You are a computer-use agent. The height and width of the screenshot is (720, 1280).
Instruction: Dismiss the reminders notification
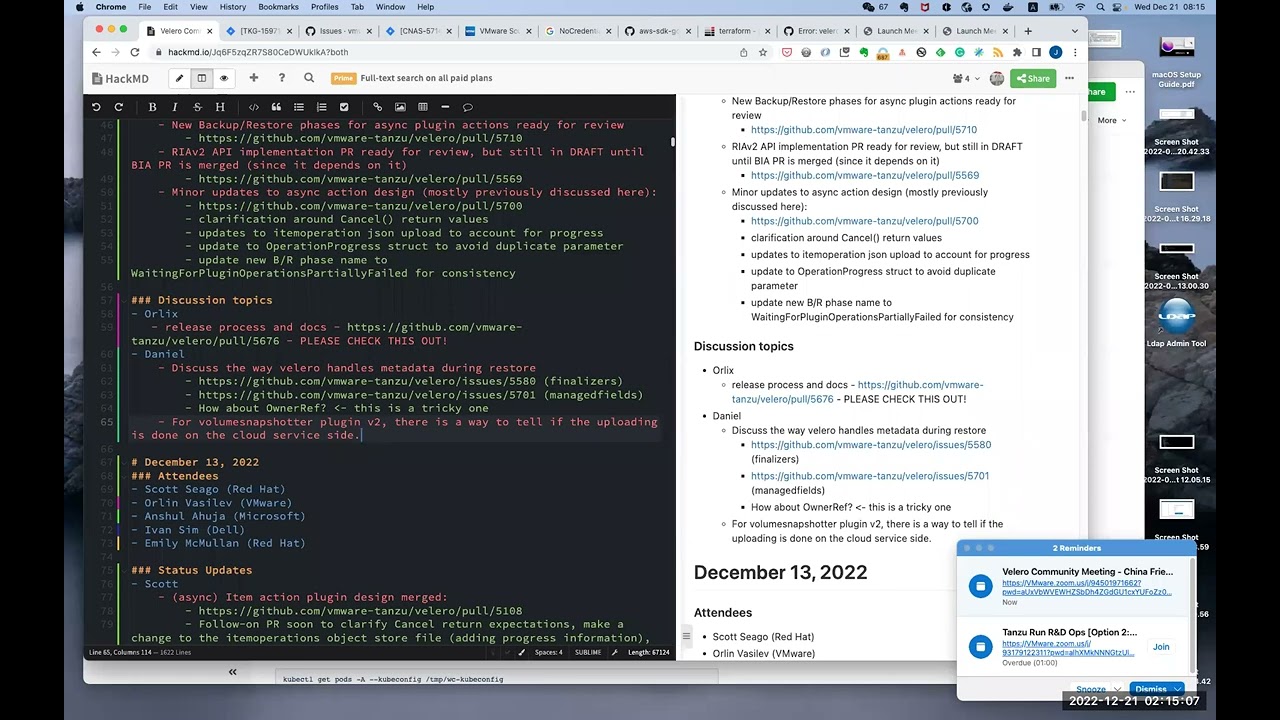pyautogui.click(x=1151, y=689)
